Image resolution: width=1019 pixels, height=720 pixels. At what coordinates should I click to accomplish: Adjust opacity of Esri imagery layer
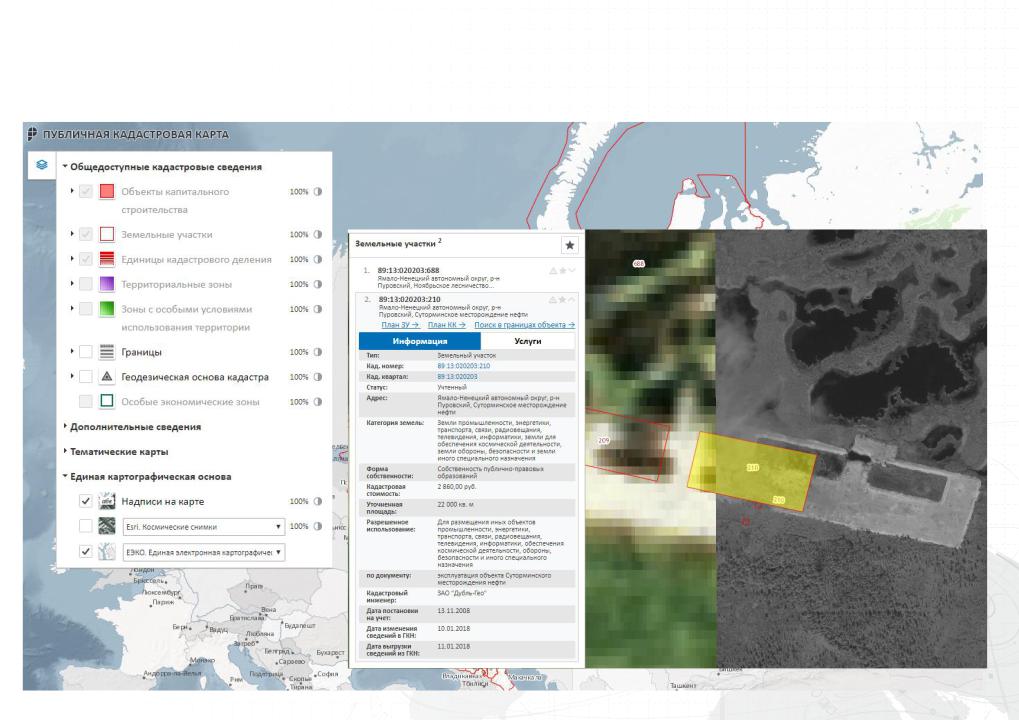tap(318, 526)
